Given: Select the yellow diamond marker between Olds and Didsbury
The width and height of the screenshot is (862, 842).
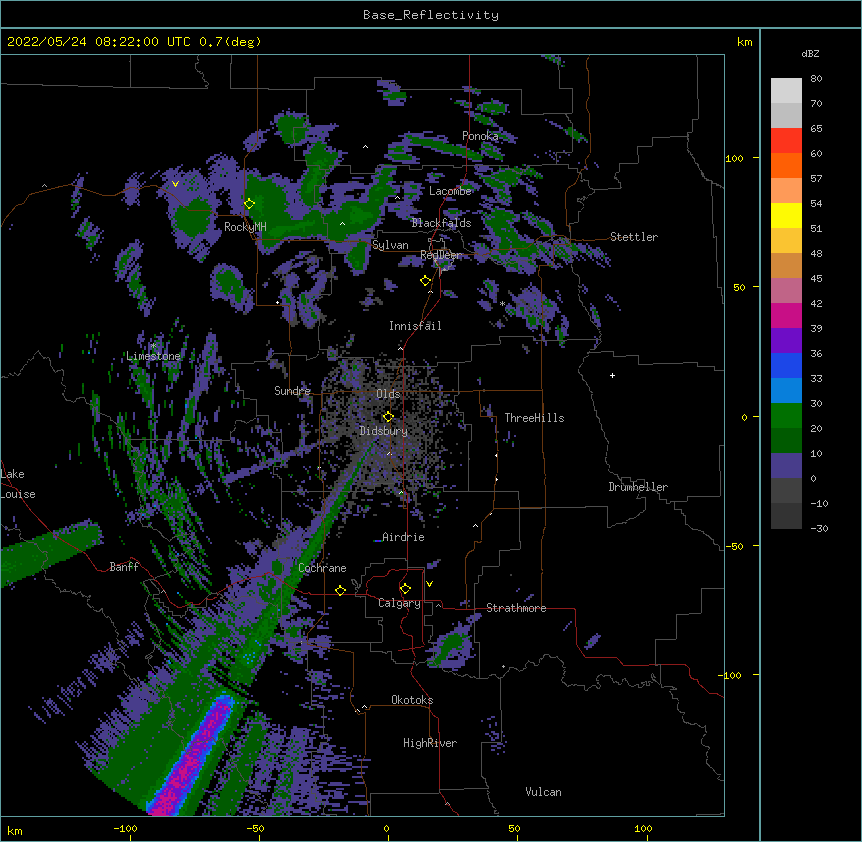Looking at the screenshot, I should tap(388, 417).
